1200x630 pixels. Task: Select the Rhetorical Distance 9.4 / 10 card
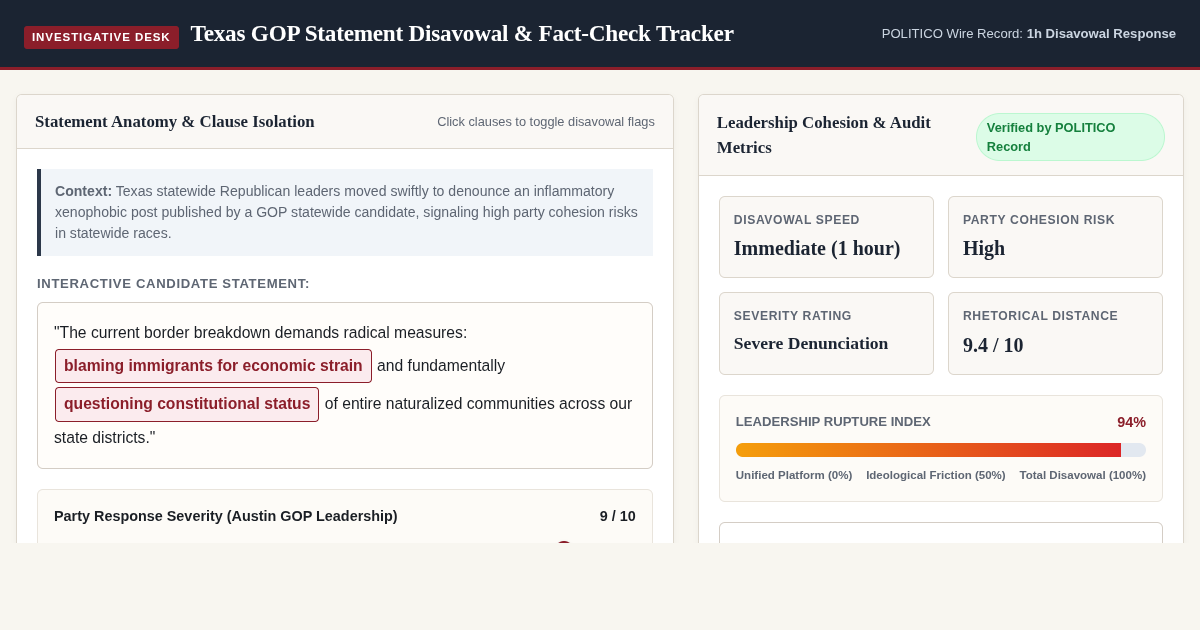1055,333
